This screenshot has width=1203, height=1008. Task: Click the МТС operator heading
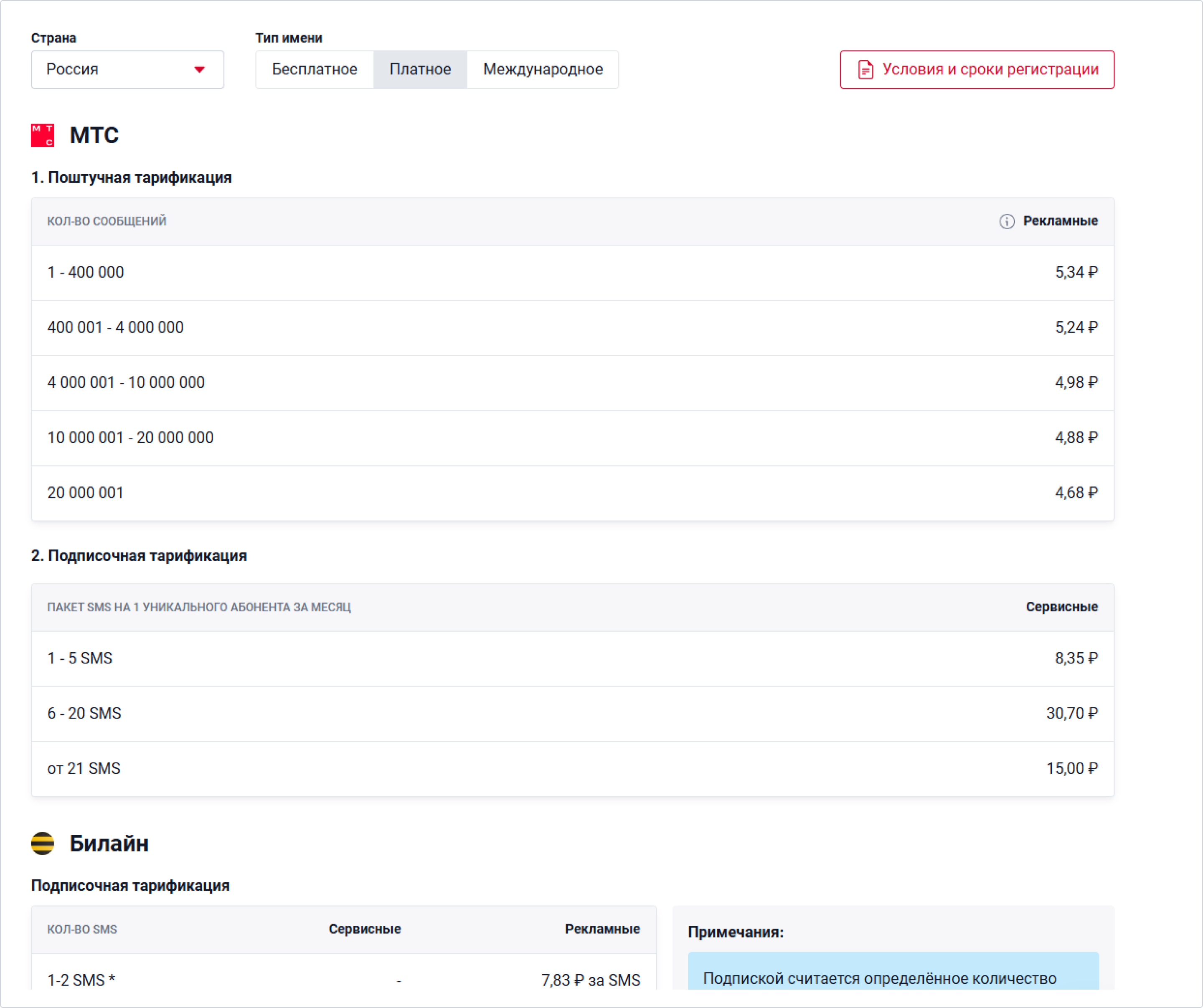(94, 135)
